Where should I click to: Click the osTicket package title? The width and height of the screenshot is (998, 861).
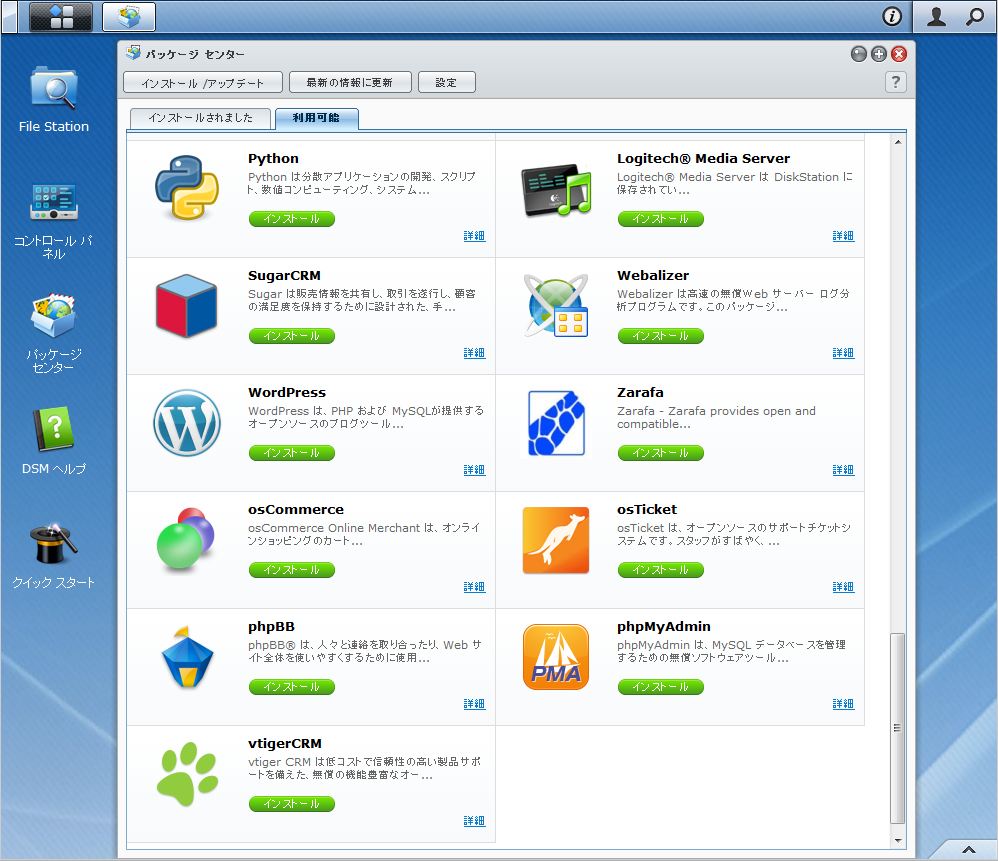(647, 510)
